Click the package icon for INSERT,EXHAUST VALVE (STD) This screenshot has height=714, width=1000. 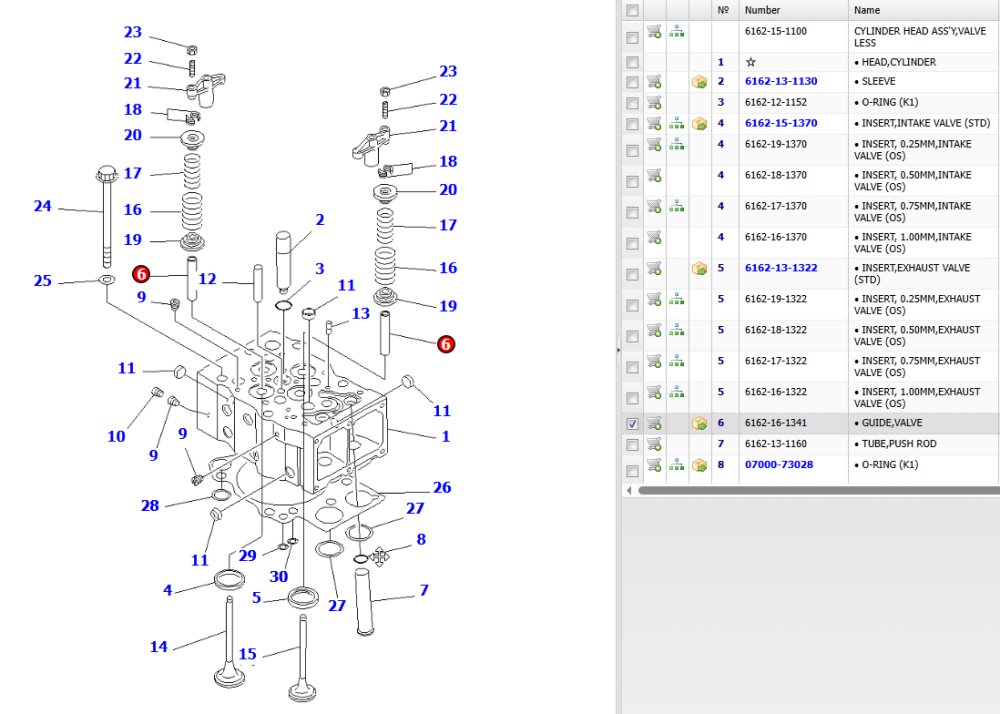pyautogui.click(x=700, y=268)
